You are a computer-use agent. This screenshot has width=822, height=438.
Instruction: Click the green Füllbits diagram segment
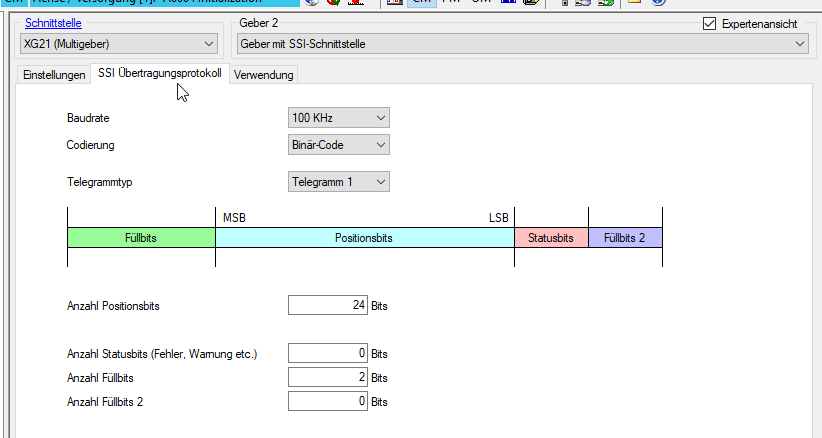(141, 238)
